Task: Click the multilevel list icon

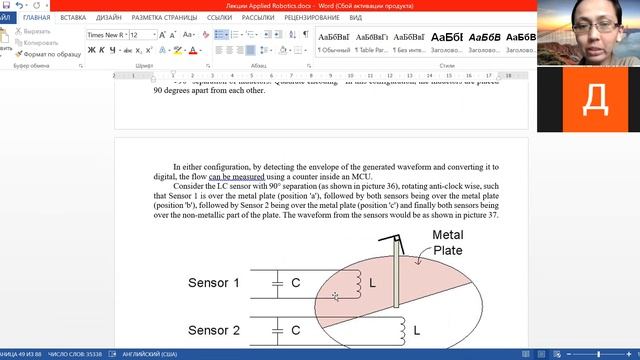Action: click(x=250, y=35)
